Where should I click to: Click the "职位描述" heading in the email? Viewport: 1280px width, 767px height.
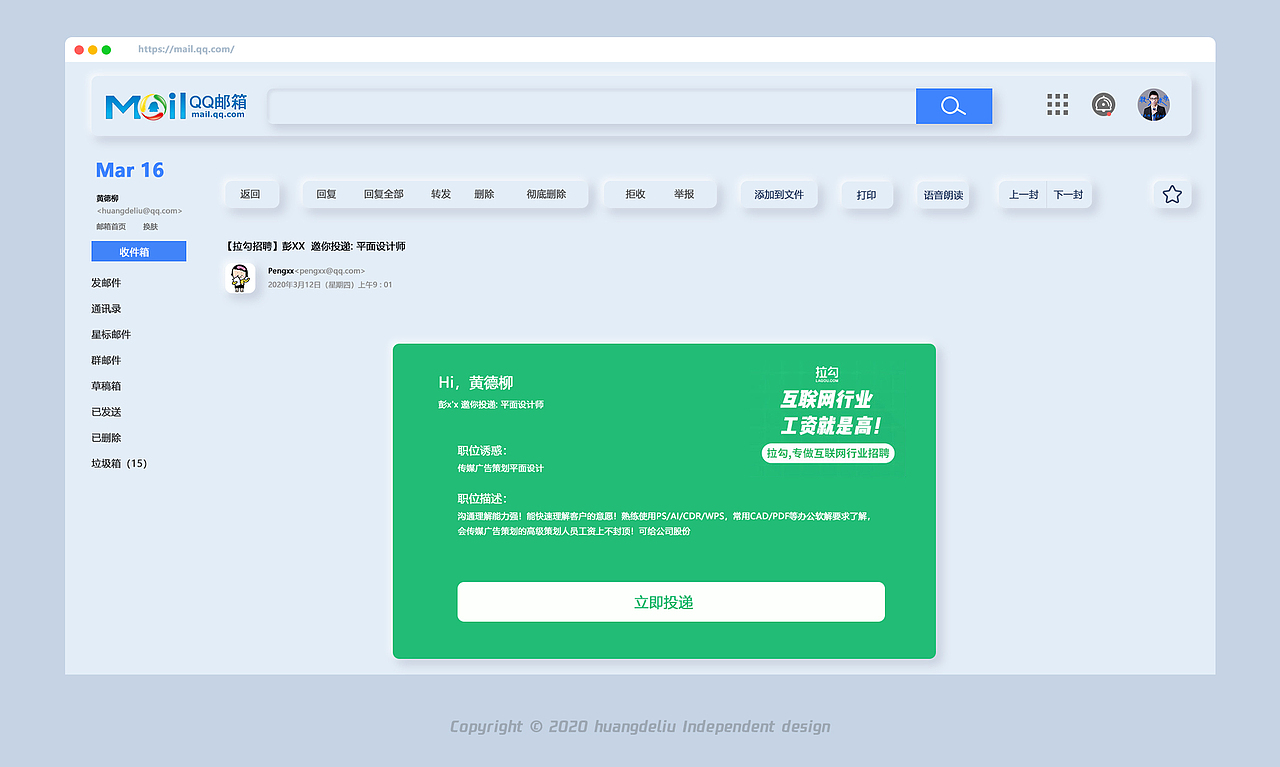(482, 499)
